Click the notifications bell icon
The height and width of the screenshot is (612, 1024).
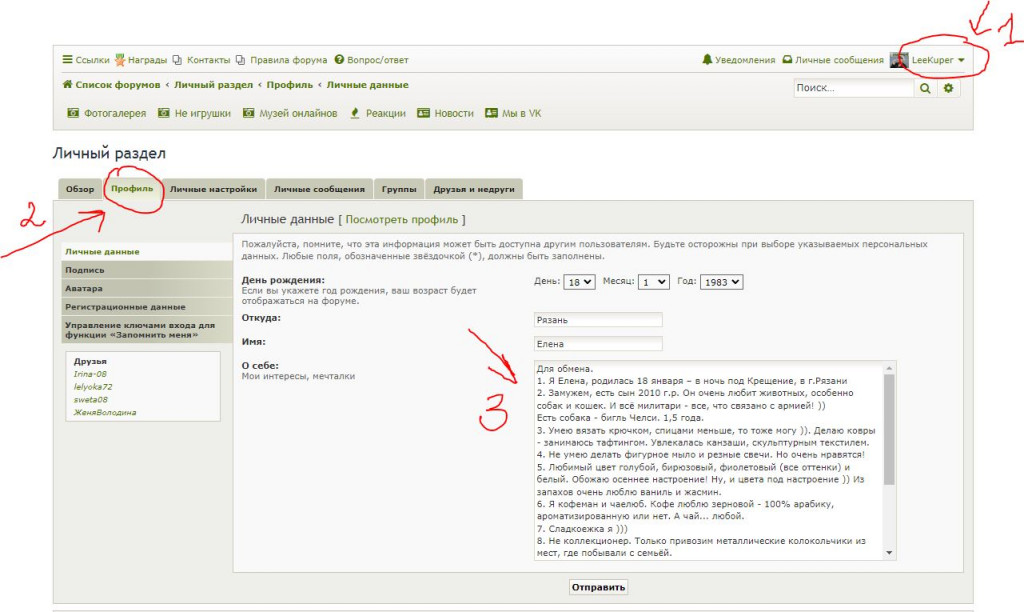[x=707, y=60]
